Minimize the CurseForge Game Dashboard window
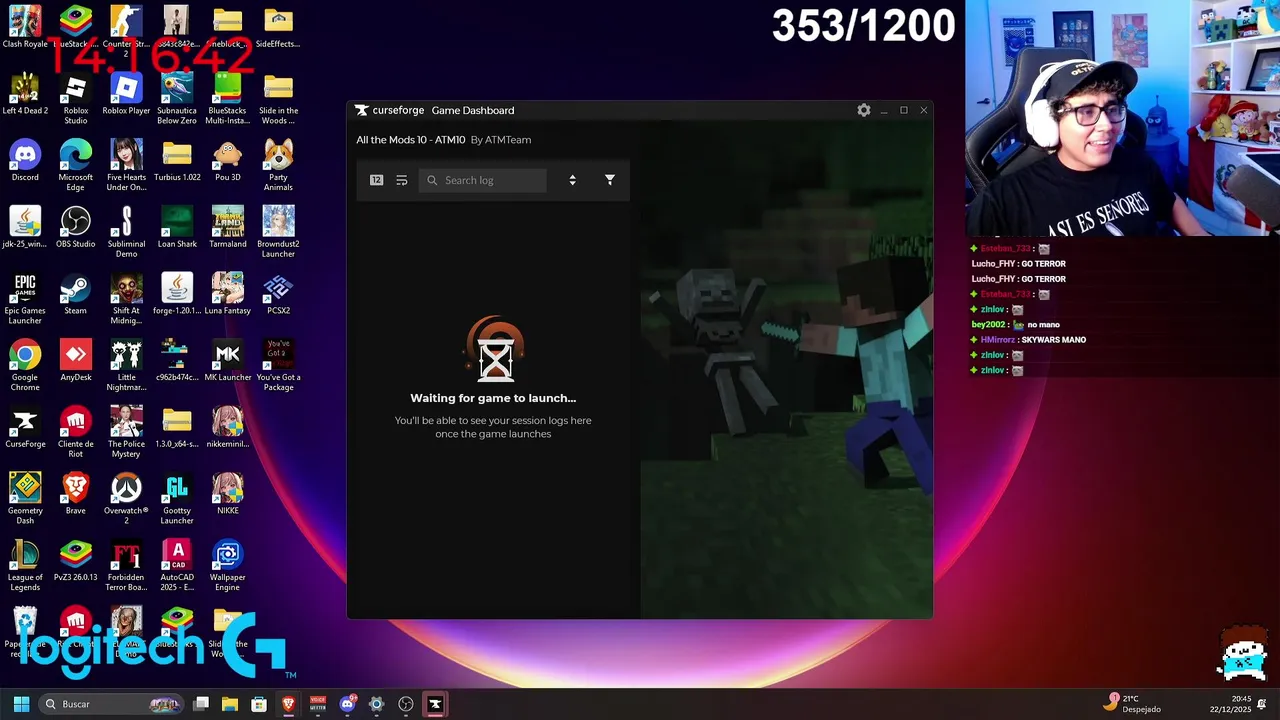The image size is (1280, 720). click(x=884, y=110)
